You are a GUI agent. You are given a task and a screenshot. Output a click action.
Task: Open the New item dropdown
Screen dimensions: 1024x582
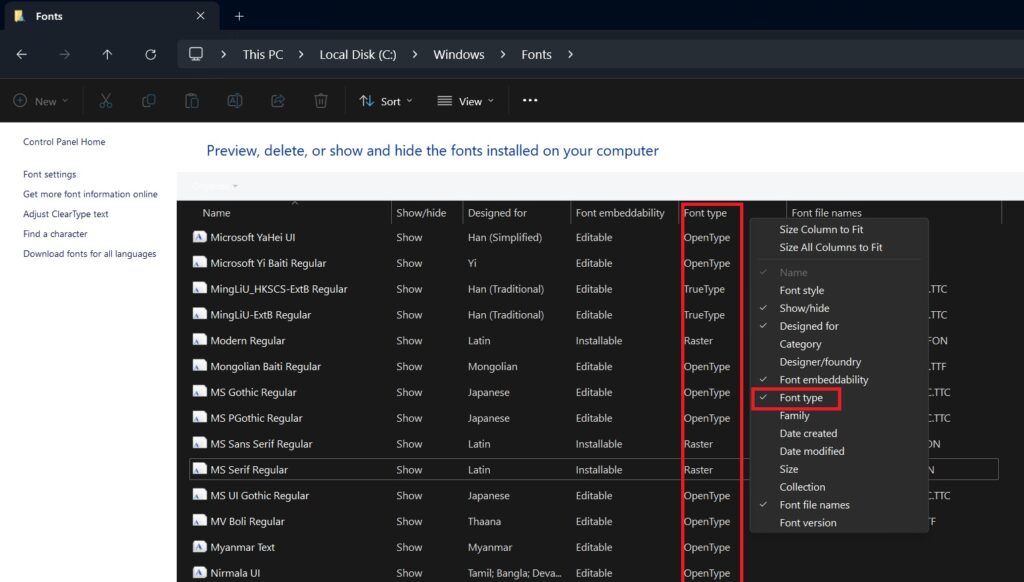click(41, 100)
